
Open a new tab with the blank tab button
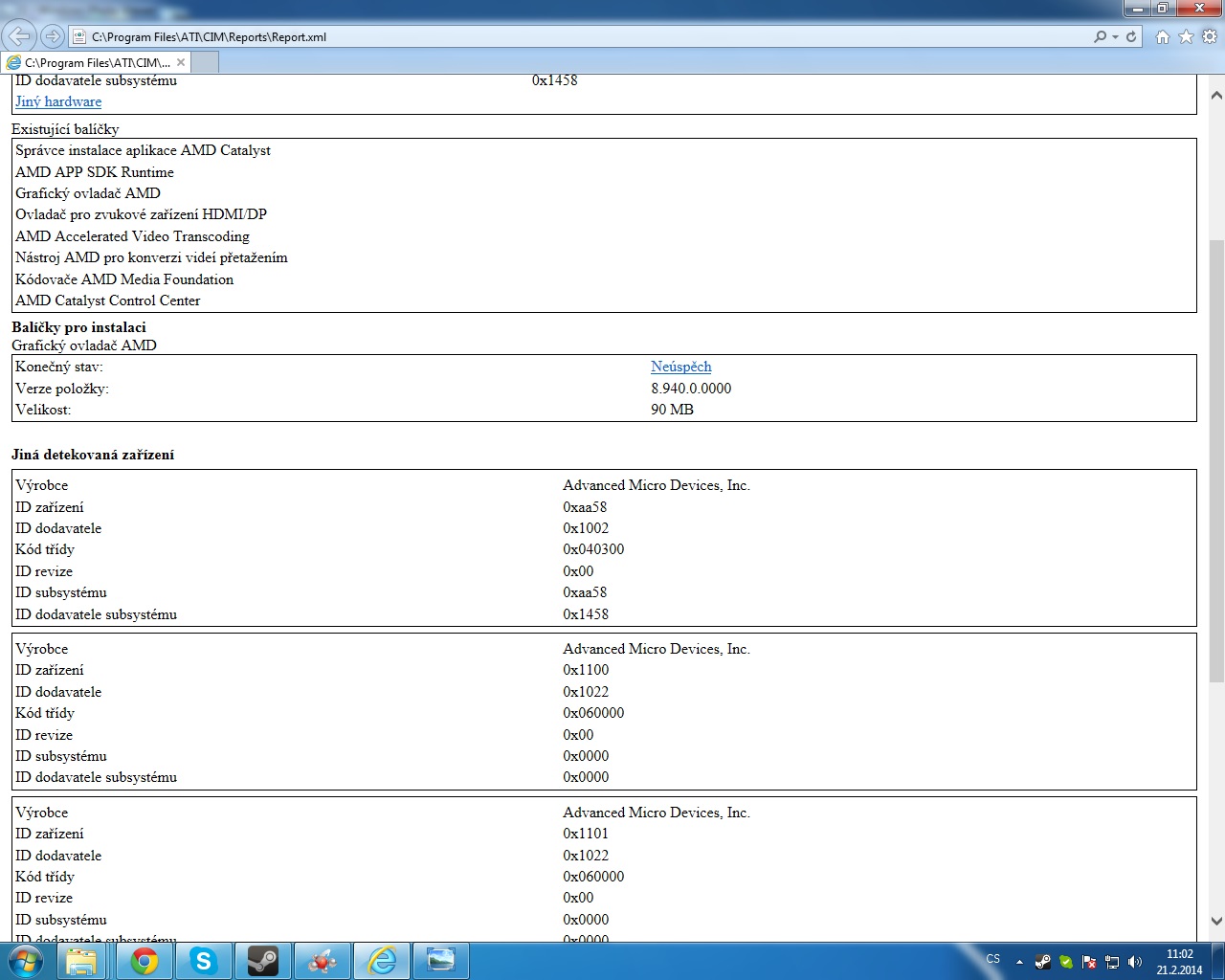205,62
